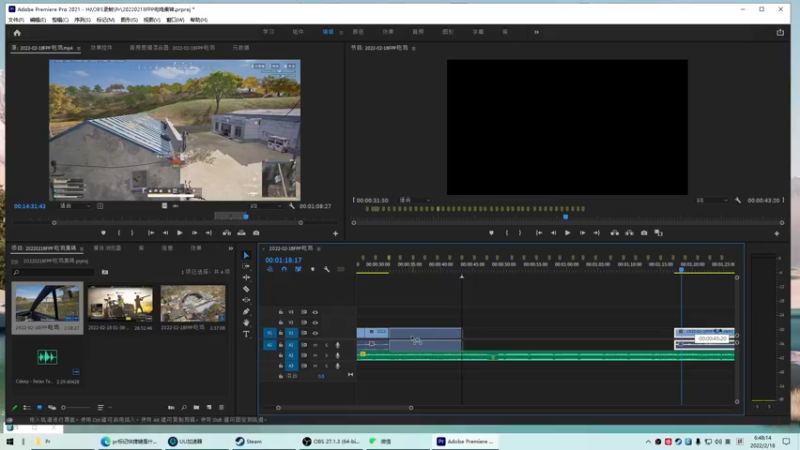
Task: Toggle nest-or-individual-clips insert mode
Action: (x=270, y=269)
